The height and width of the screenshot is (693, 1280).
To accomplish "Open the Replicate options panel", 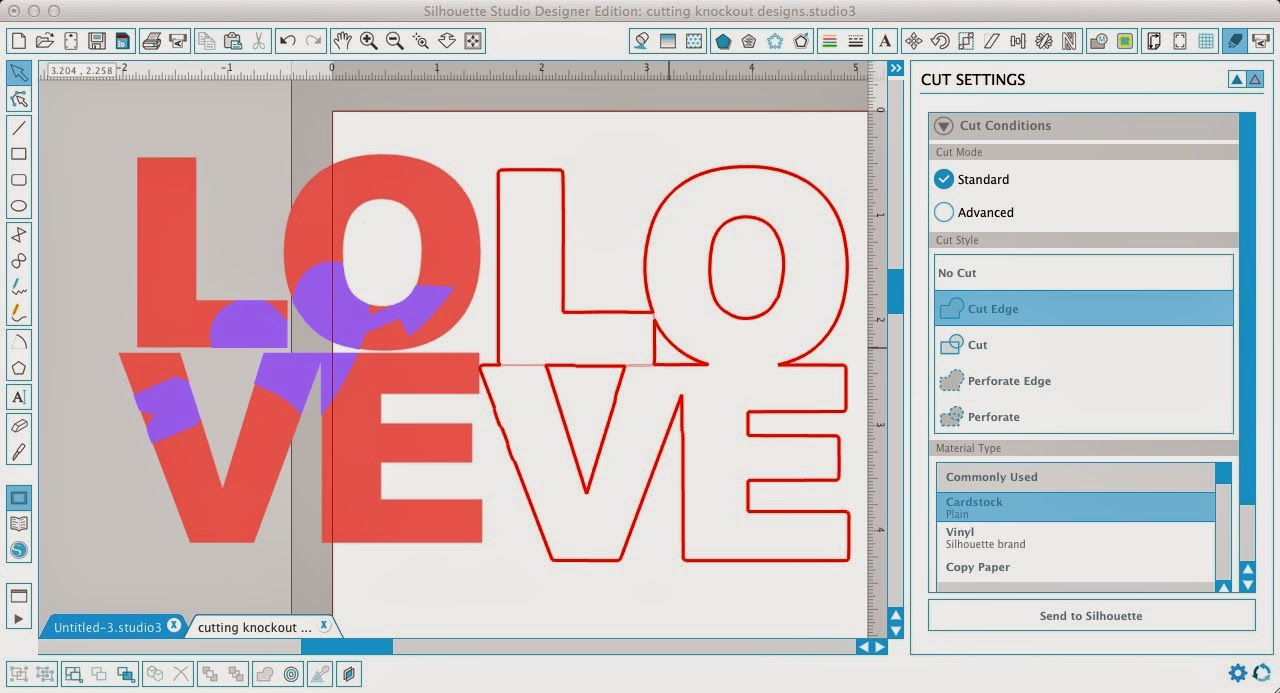I will pos(1043,41).
